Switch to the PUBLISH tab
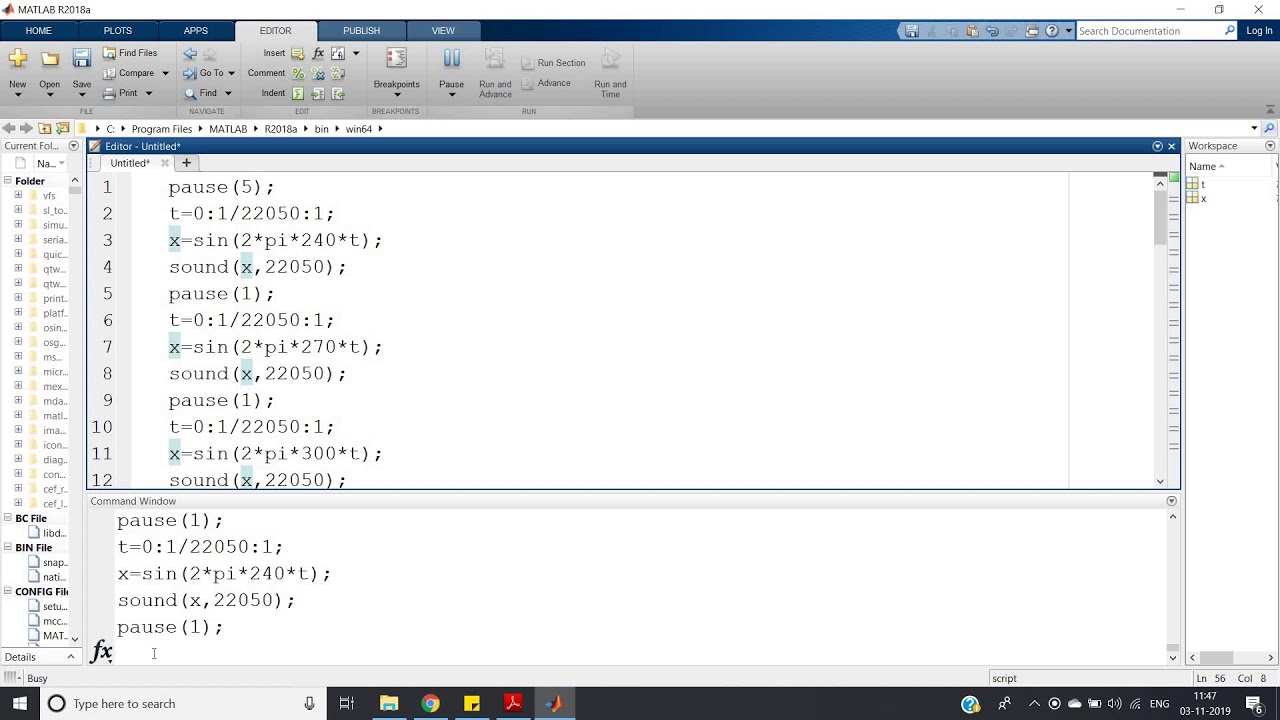1280x720 pixels. click(x=362, y=31)
